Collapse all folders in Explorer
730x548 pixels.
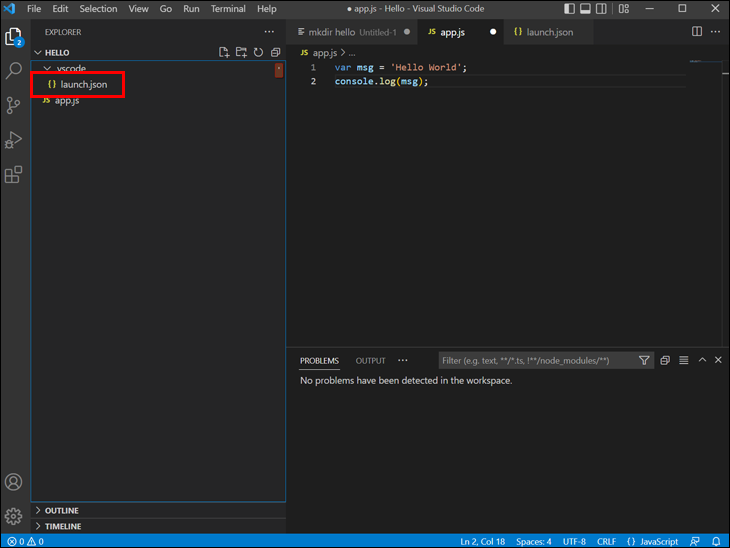click(x=275, y=52)
